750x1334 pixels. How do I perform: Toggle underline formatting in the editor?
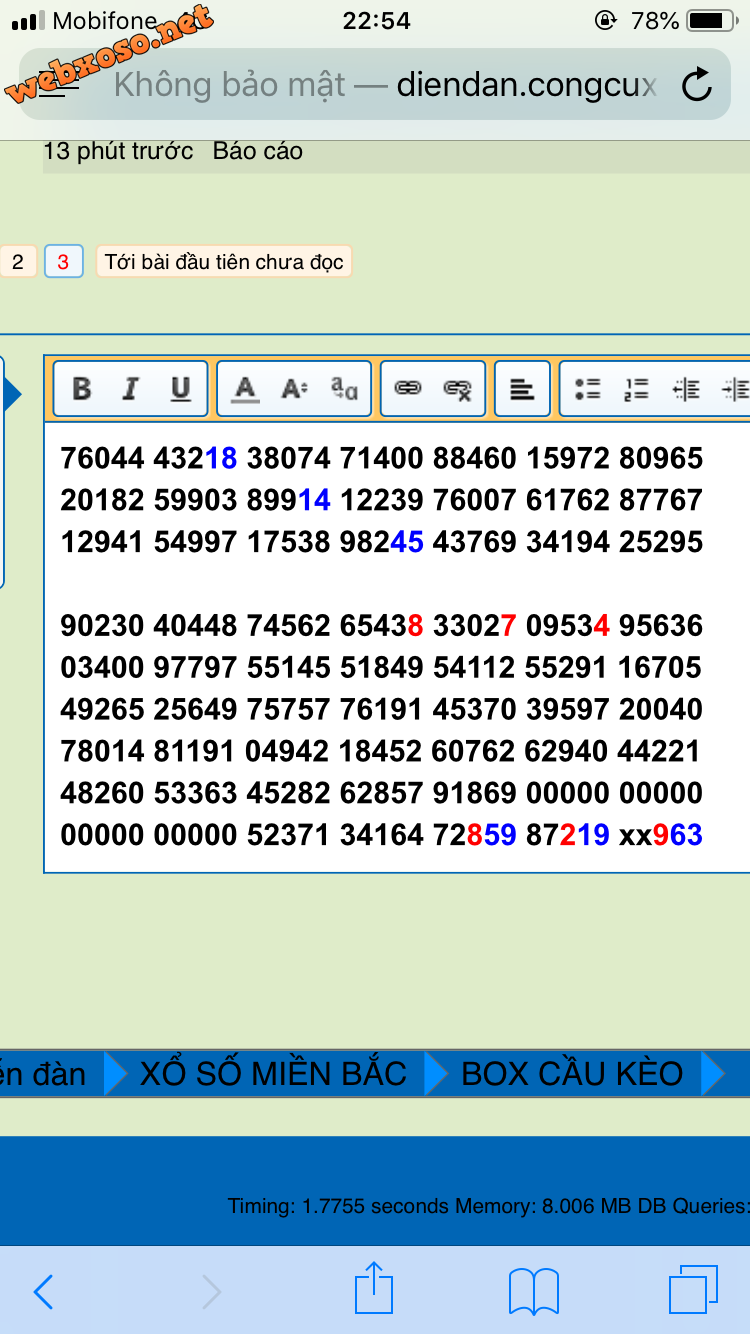pos(180,389)
